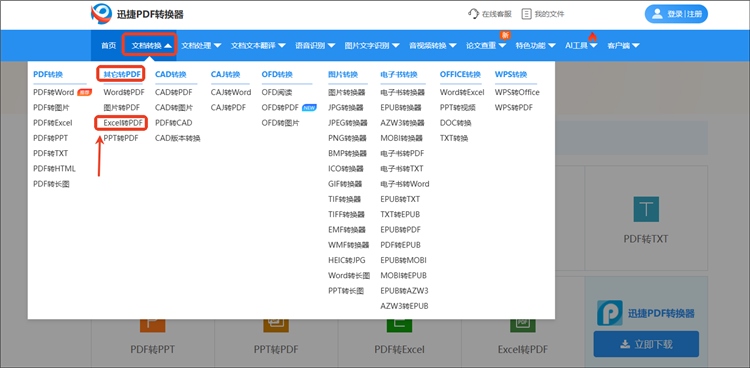Click the 迅捷PDF转换器 download panel icon
The height and width of the screenshot is (368, 750).
coord(609,313)
